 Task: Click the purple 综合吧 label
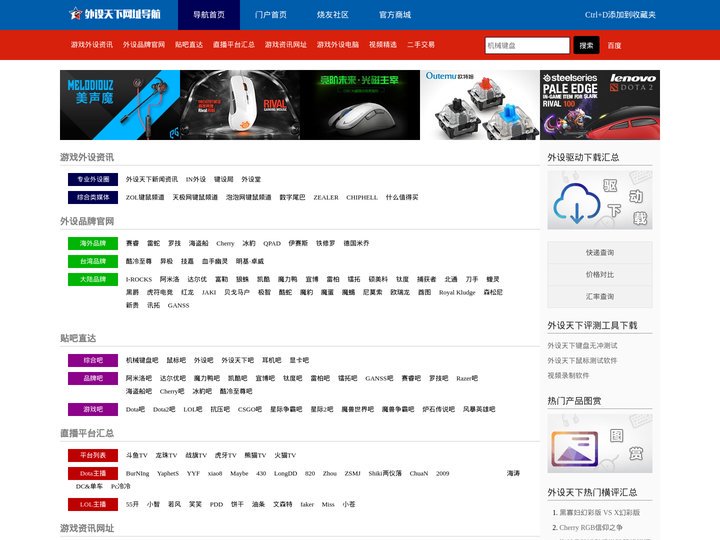coord(93,360)
